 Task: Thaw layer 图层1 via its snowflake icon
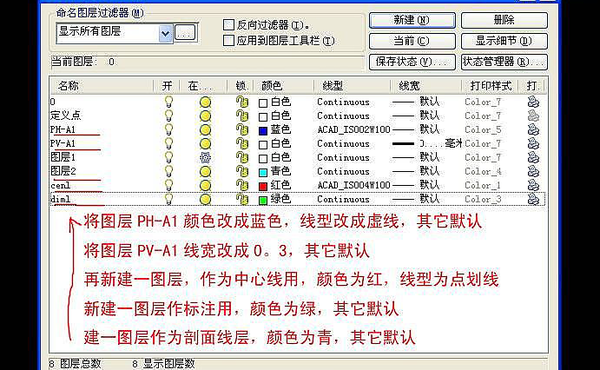click(205, 158)
